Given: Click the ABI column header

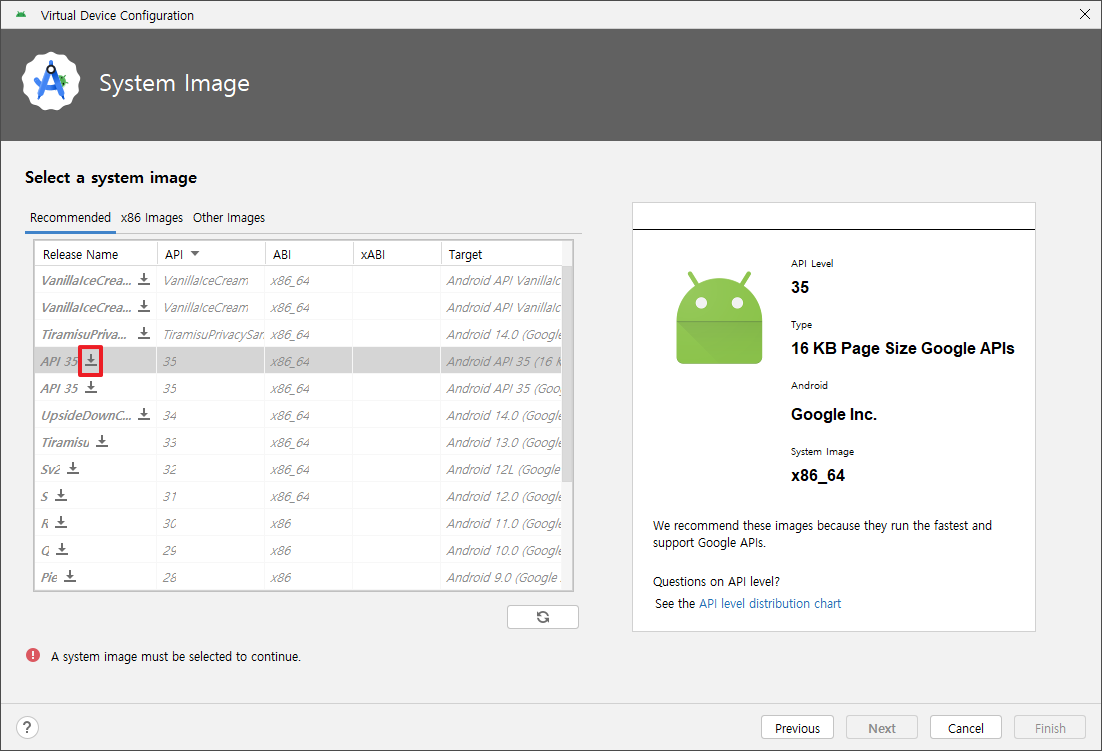Looking at the screenshot, I should [x=309, y=254].
